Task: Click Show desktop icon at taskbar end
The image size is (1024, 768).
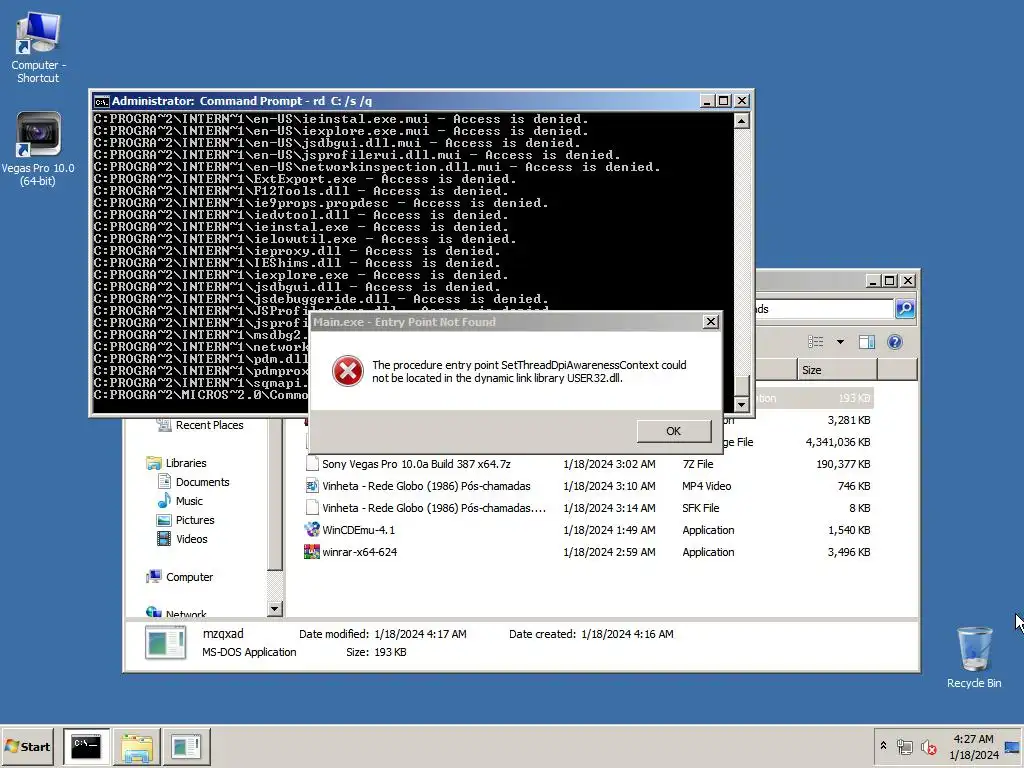Action: [x=1013, y=746]
